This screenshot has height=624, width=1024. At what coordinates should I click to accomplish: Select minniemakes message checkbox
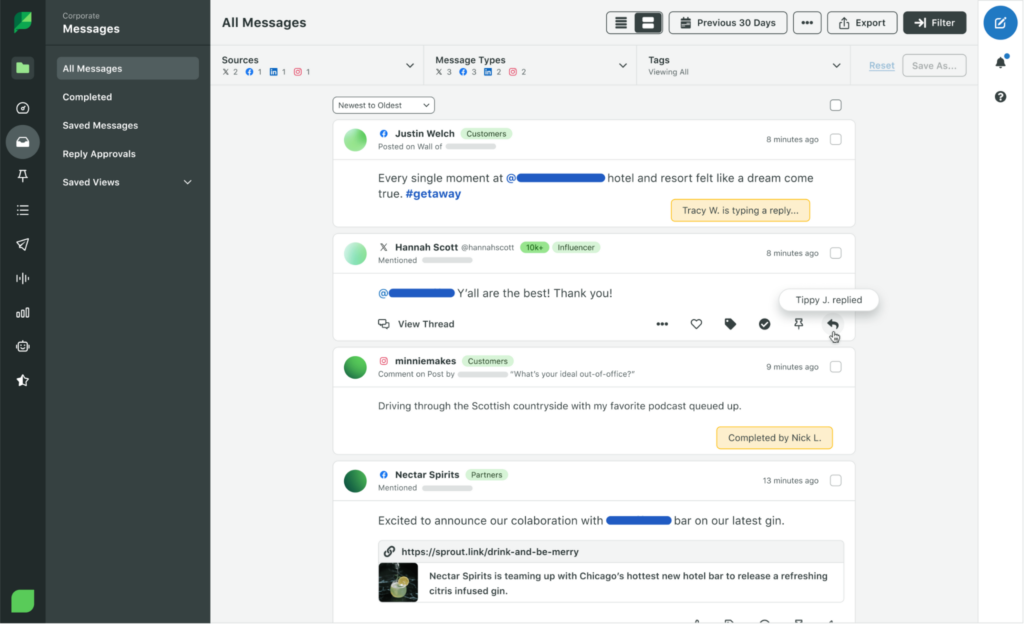[835, 367]
